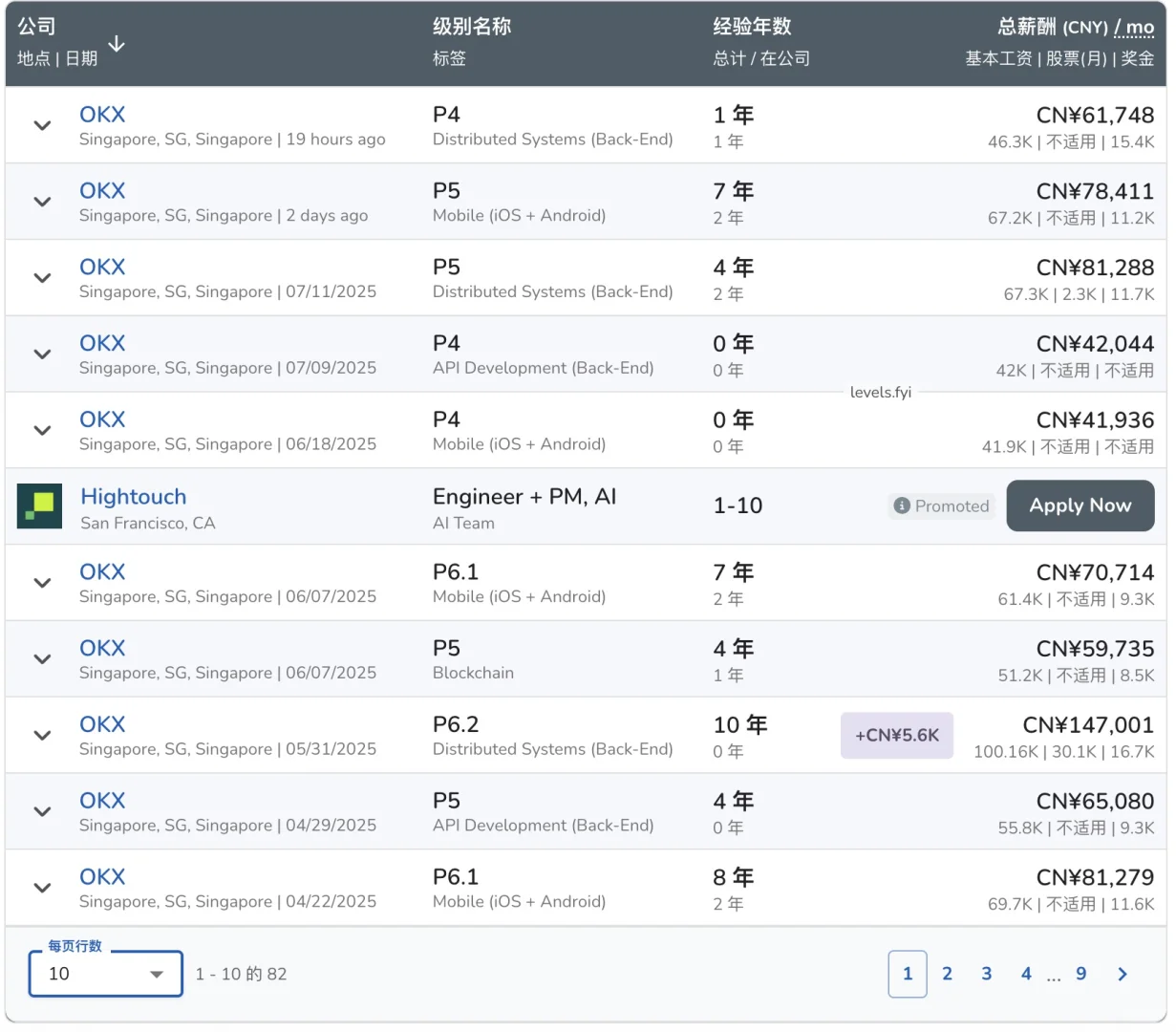Select the CN¥147,001 total compensation value
The height and width of the screenshot is (1032, 1176).
1088,725
